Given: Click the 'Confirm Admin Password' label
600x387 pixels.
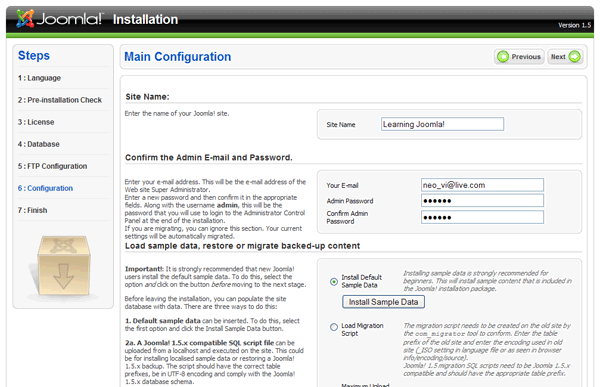Looking at the screenshot, I should click(x=347, y=217).
